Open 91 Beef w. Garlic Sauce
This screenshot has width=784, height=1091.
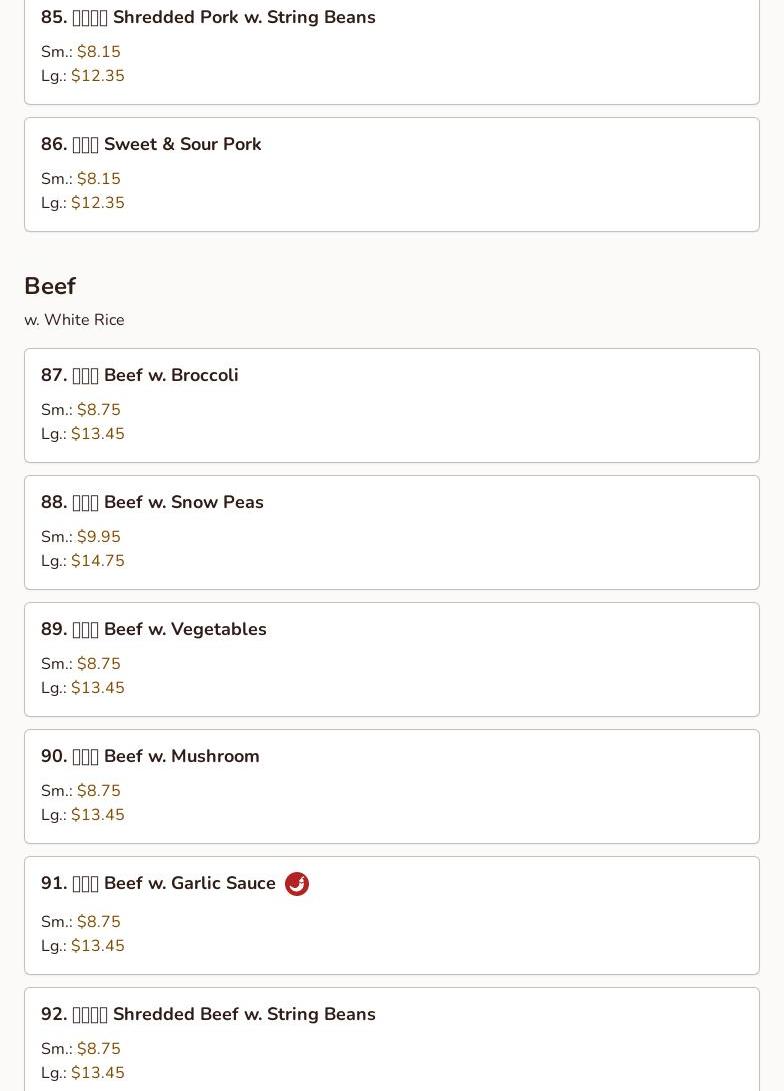pyautogui.click(x=158, y=884)
